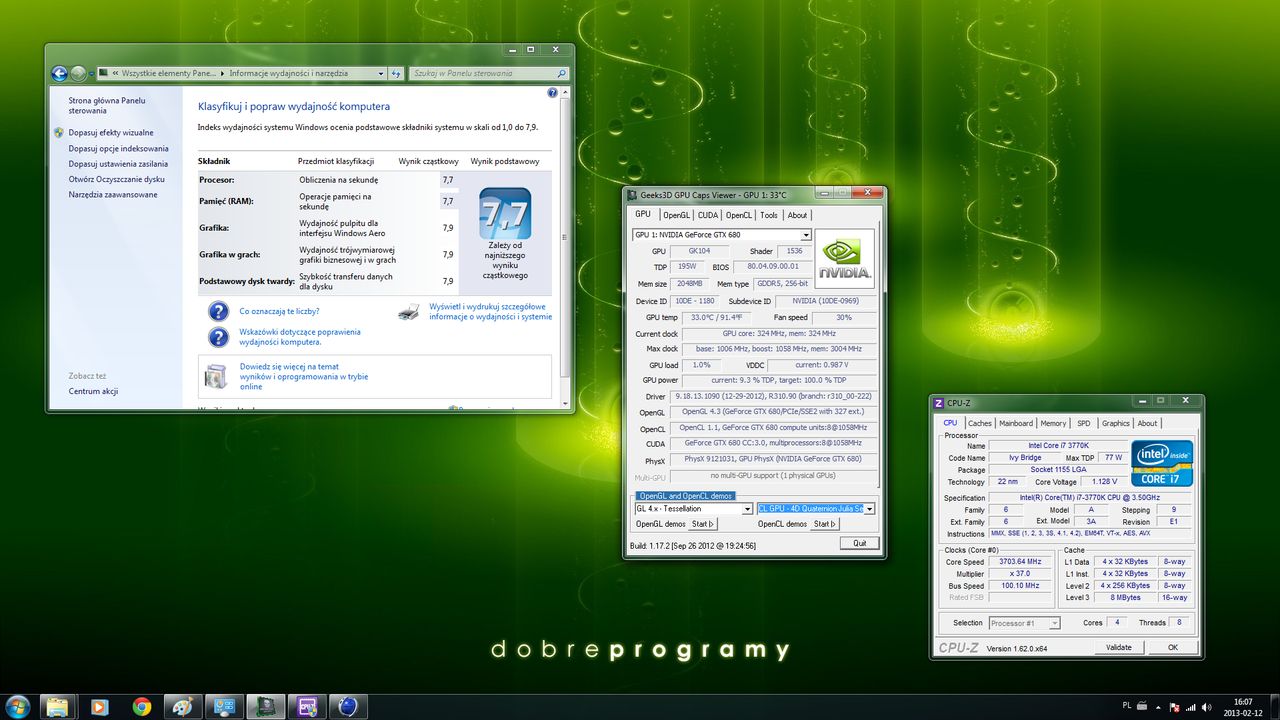Open the media player taskbar icon
Viewport: 1280px width, 720px height.
[x=99, y=706]
